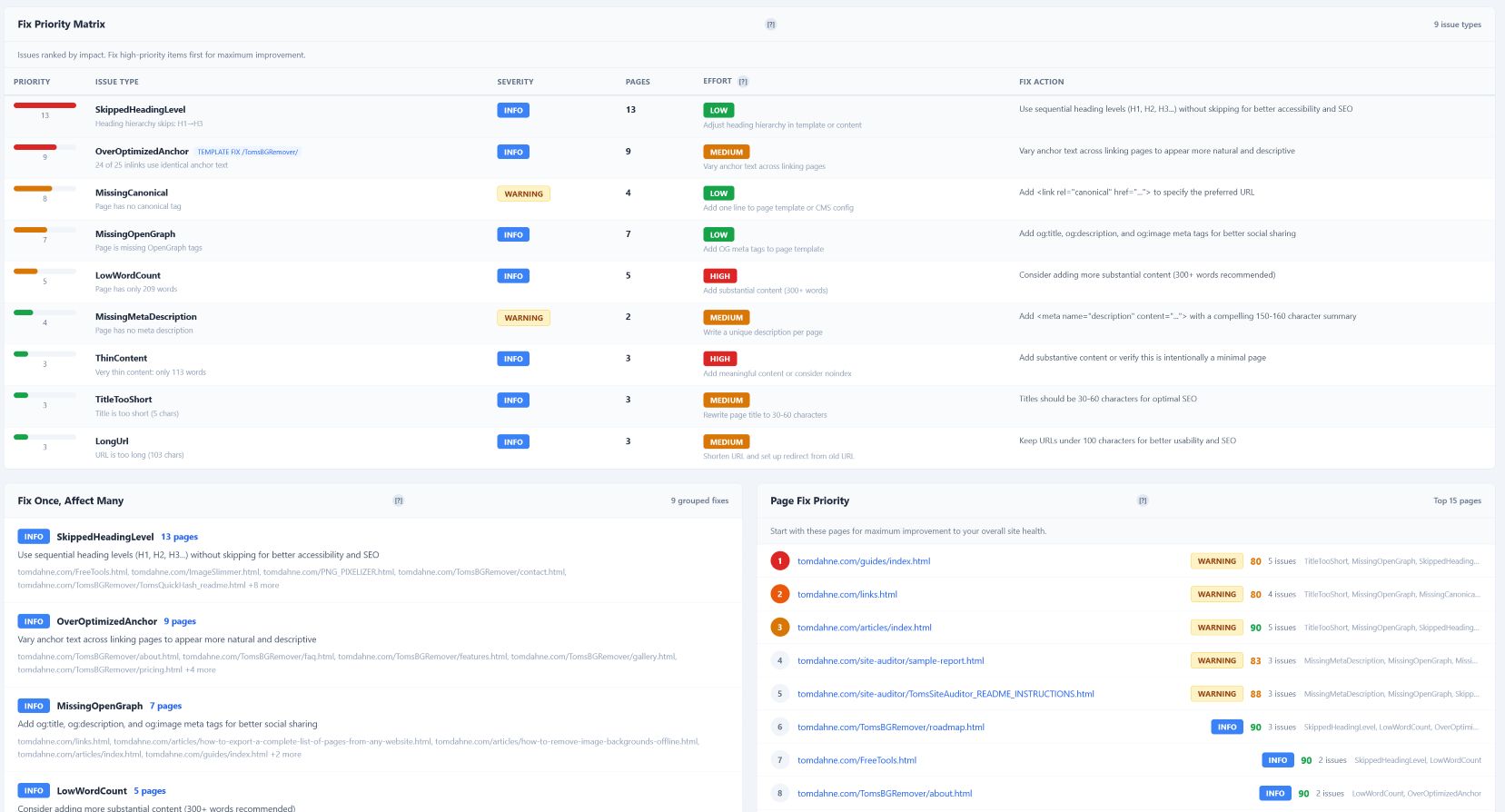Click score 83 on sample-report.html row

[x=1255, y=661]
